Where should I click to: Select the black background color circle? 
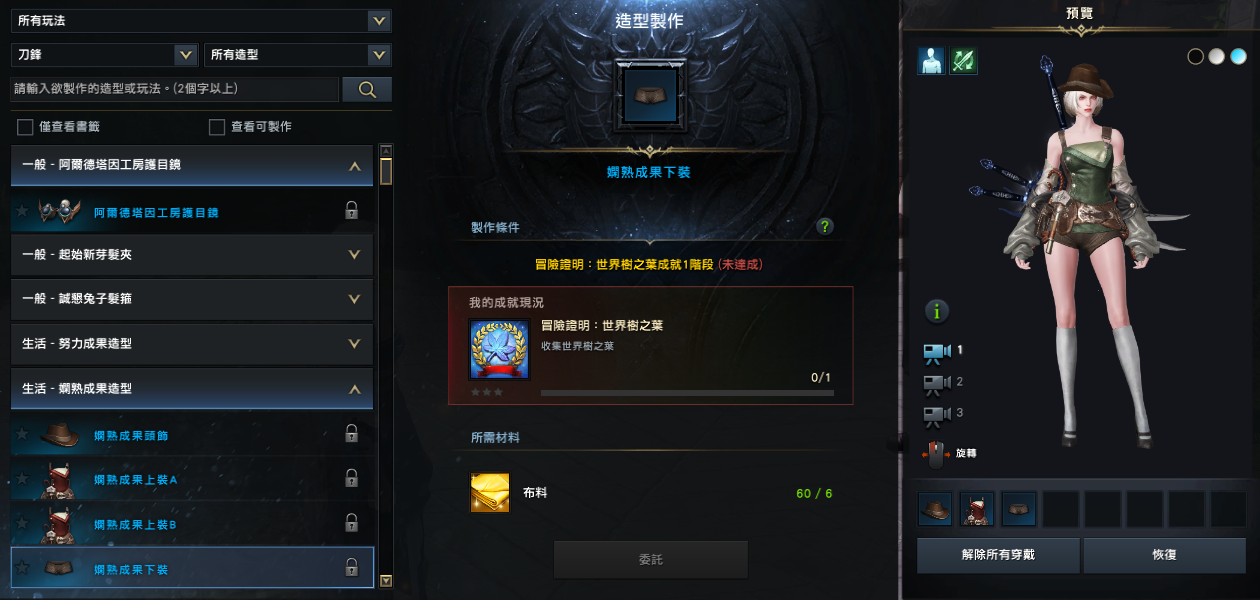(x=1195, y=57)
